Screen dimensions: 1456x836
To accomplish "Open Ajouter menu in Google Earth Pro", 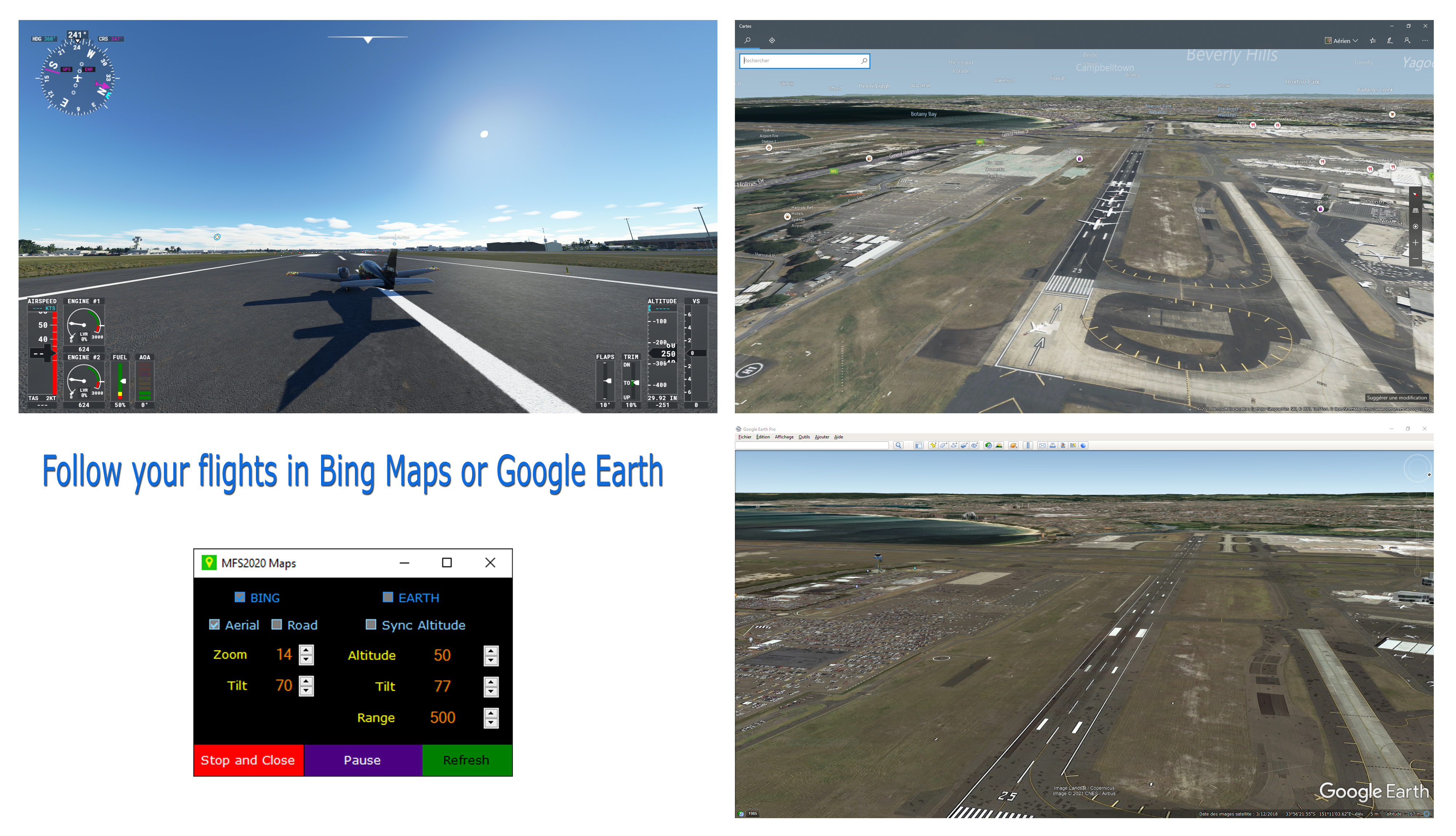I will [x=822, y=437].
